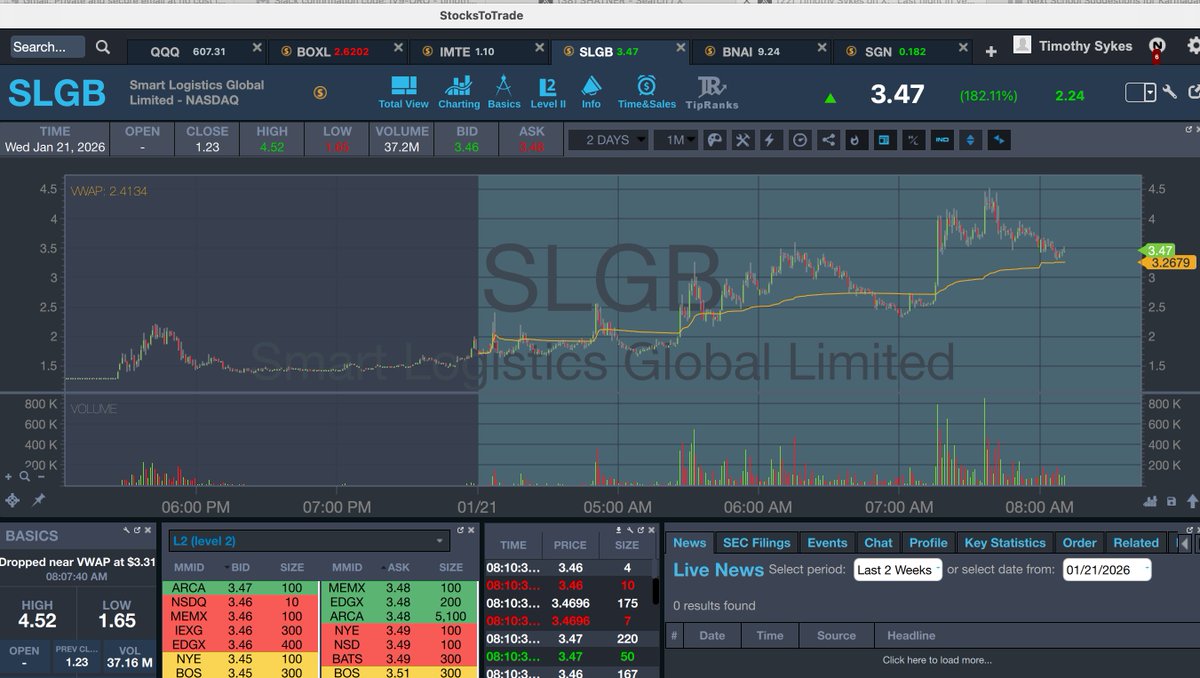
Task: Open the Related tab
Action: pyautogui.click(x=1136, y=542)
